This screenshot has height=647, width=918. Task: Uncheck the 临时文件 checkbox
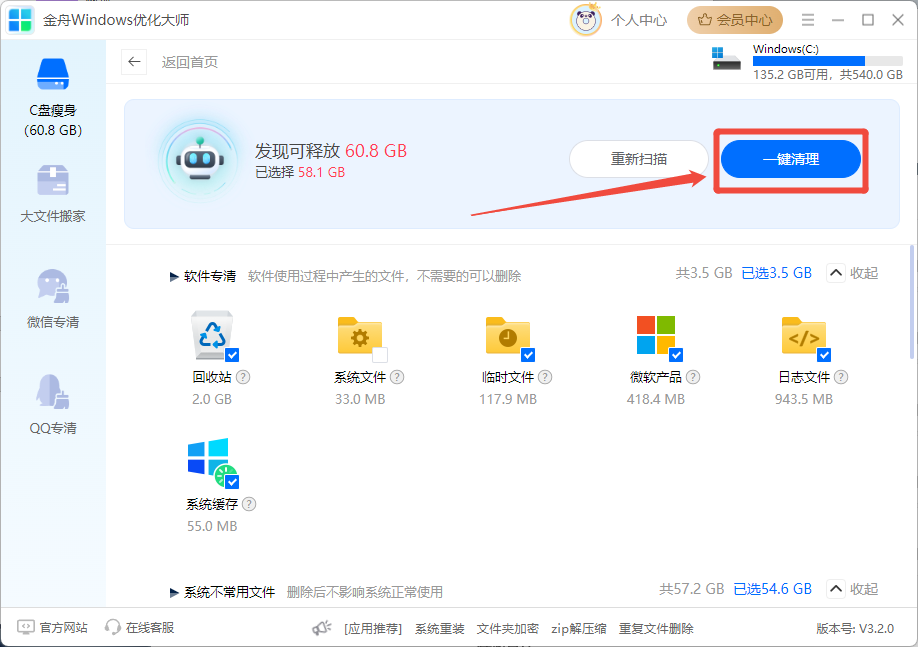pos(528,355)
